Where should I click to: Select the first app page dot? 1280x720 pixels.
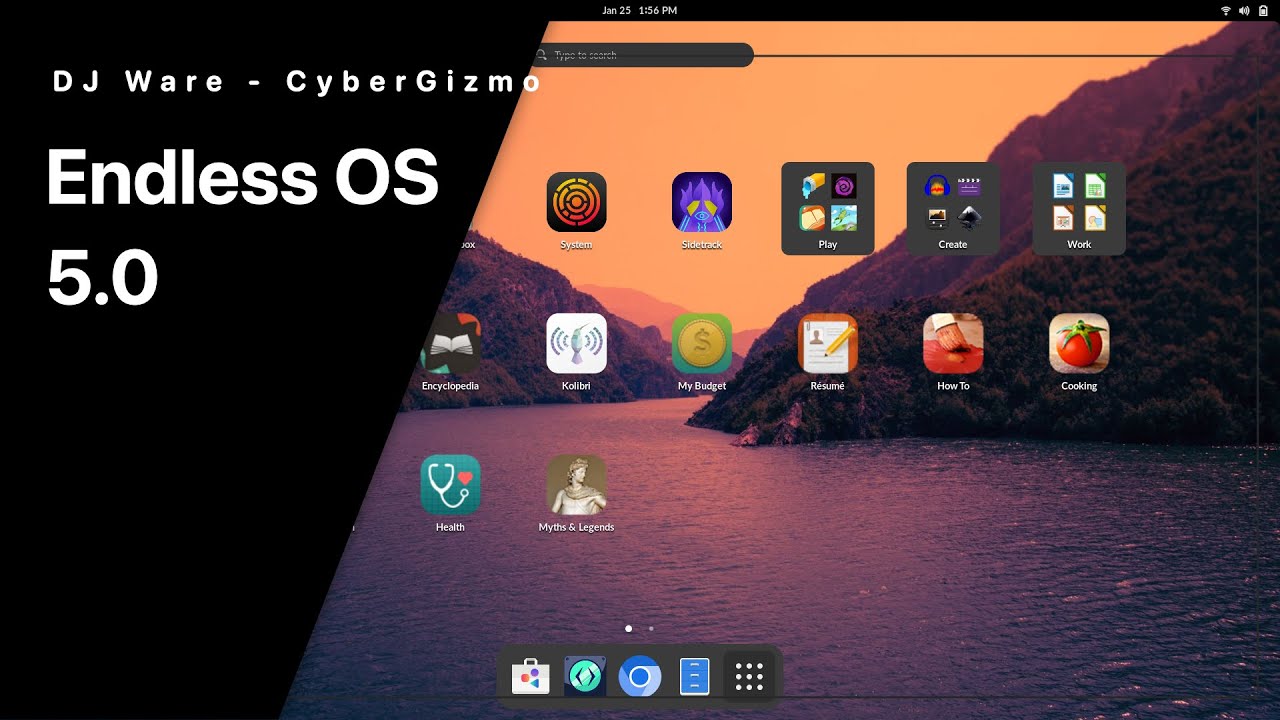coord(628,629)
